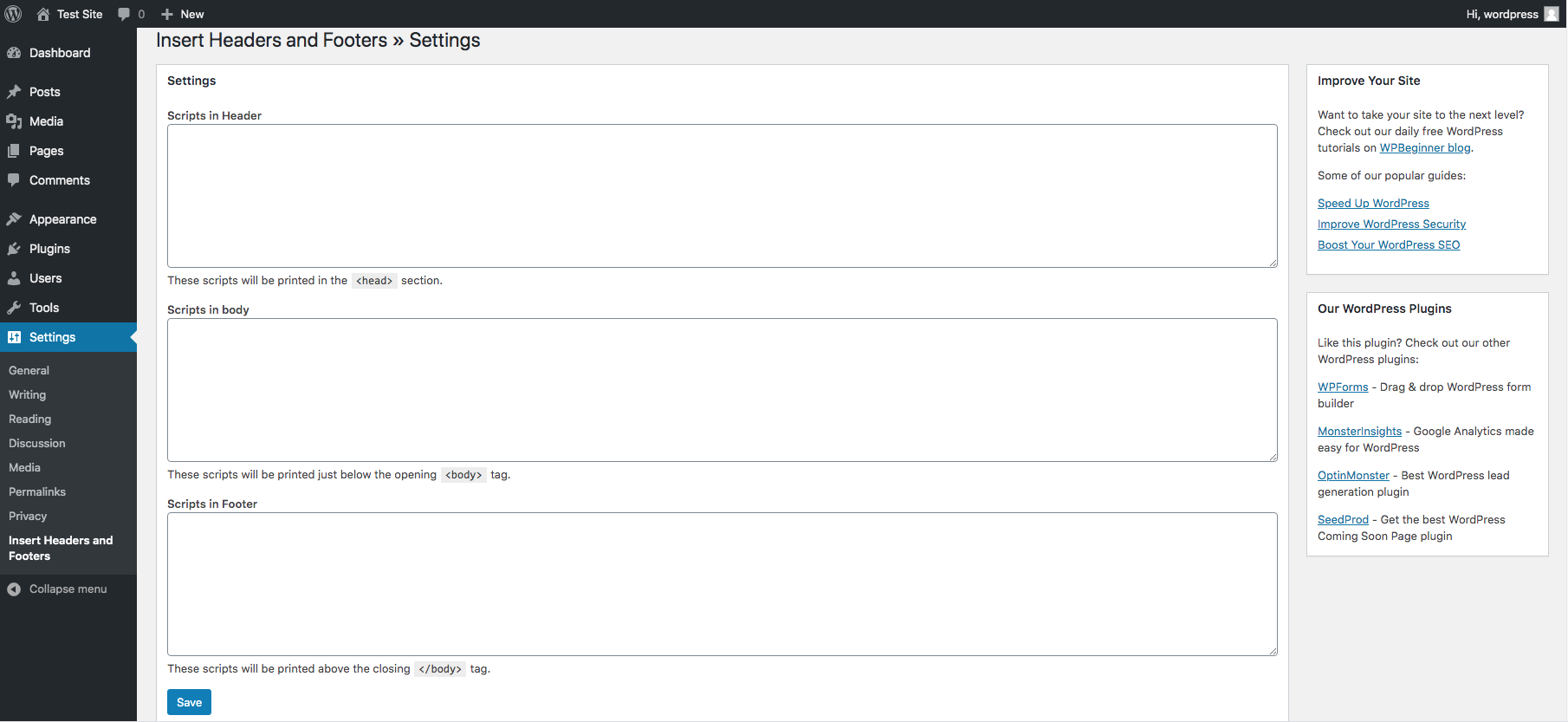Click the Plugins plug icon
The image size is (1568, 722).
(x=14, y=249)
